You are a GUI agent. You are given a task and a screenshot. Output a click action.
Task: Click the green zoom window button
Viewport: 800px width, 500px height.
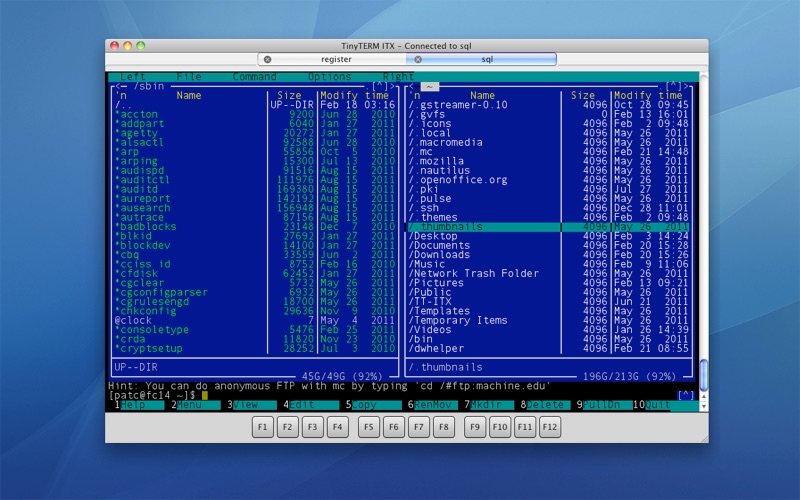140,45
